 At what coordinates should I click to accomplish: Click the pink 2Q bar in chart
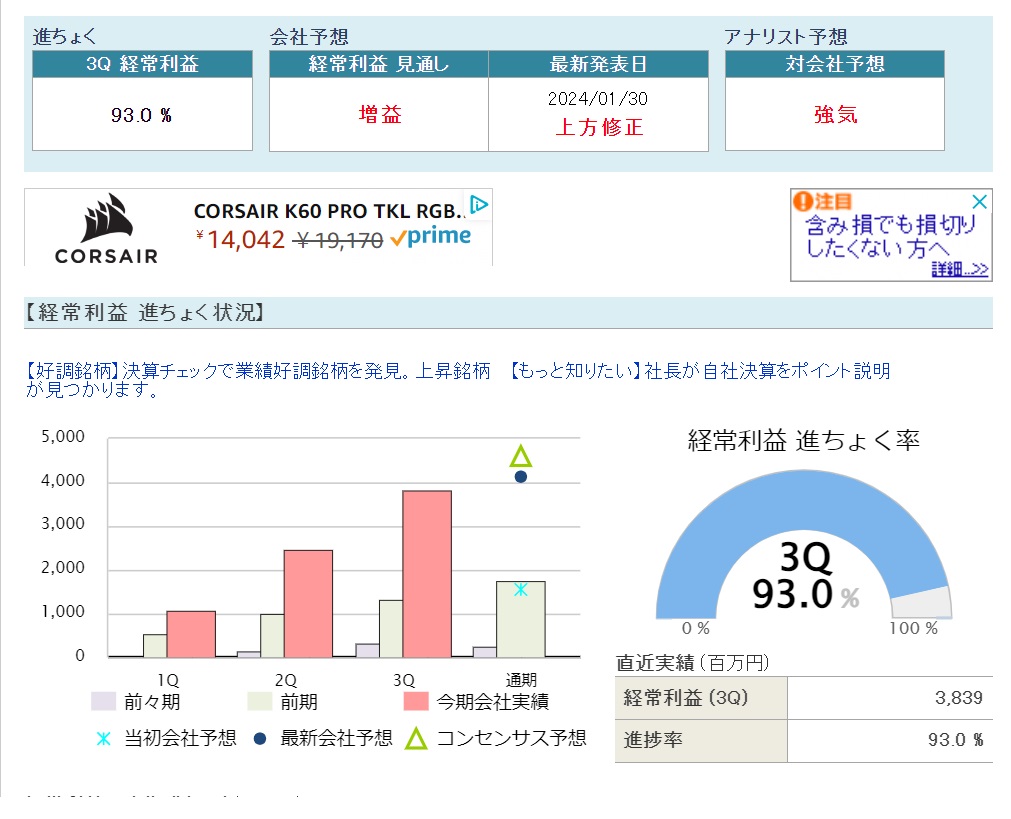tap(308, 603)
